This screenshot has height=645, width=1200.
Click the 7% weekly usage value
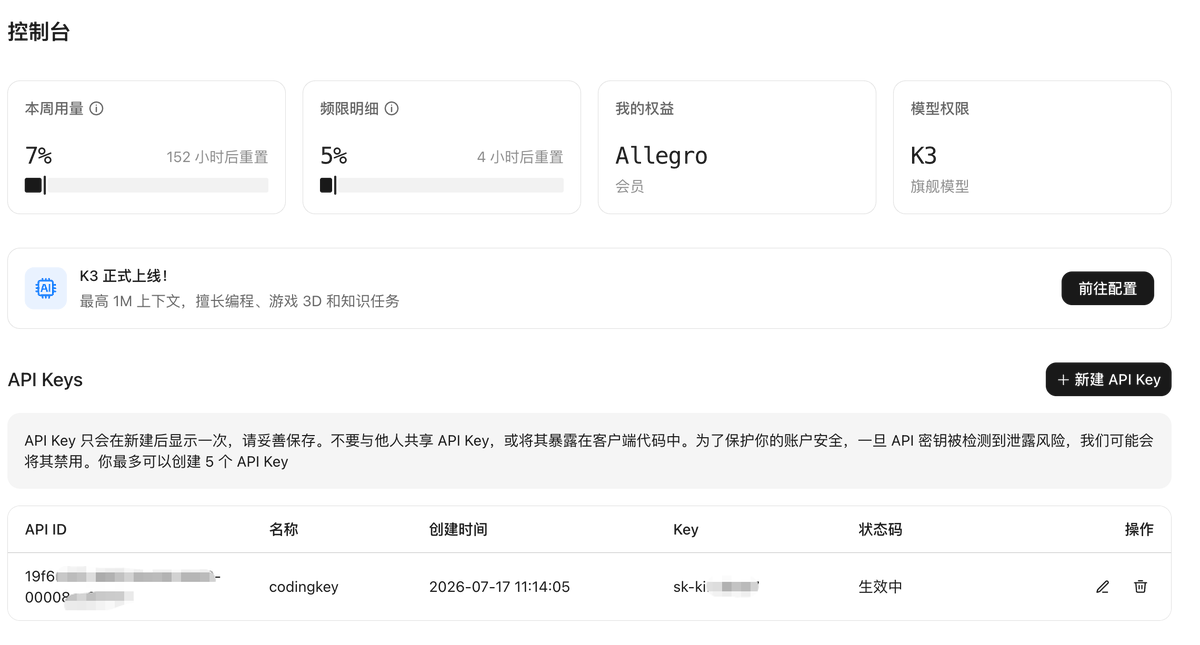[x=38, y=156]
